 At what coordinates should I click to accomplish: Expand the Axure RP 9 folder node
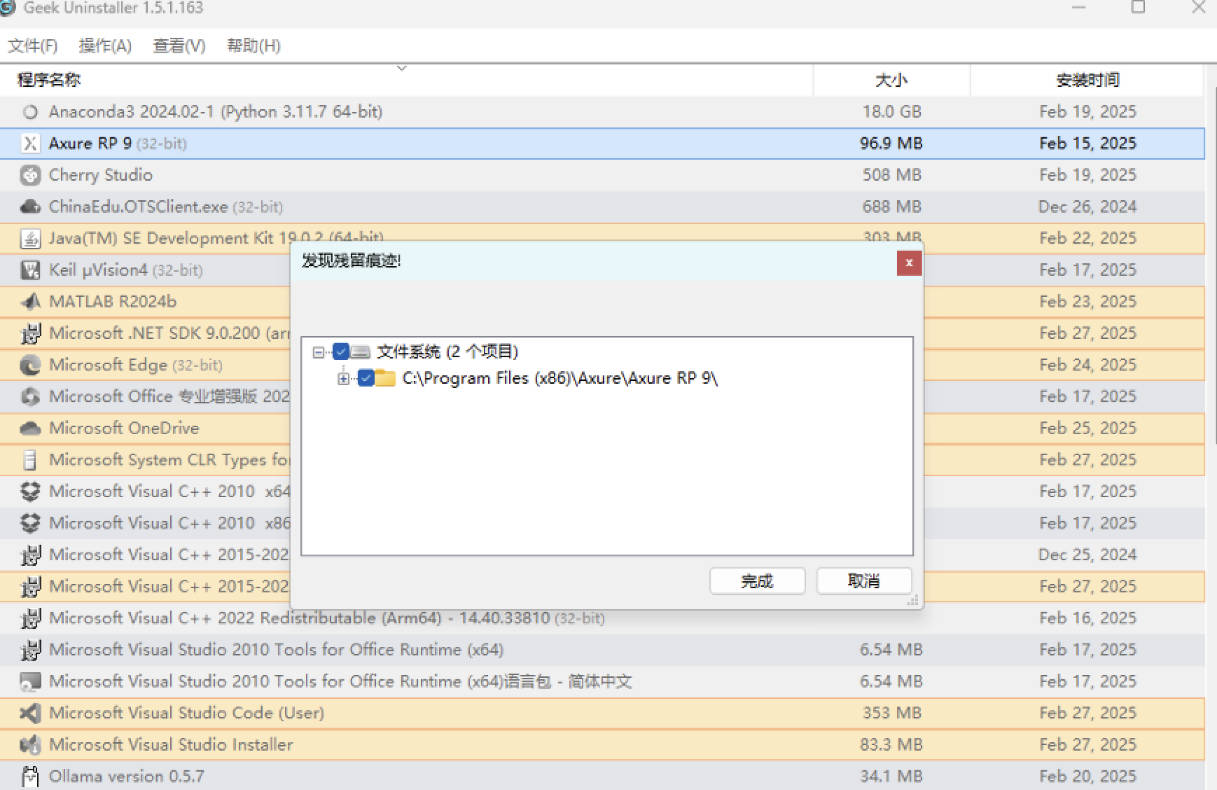click(x=343, y=379)
